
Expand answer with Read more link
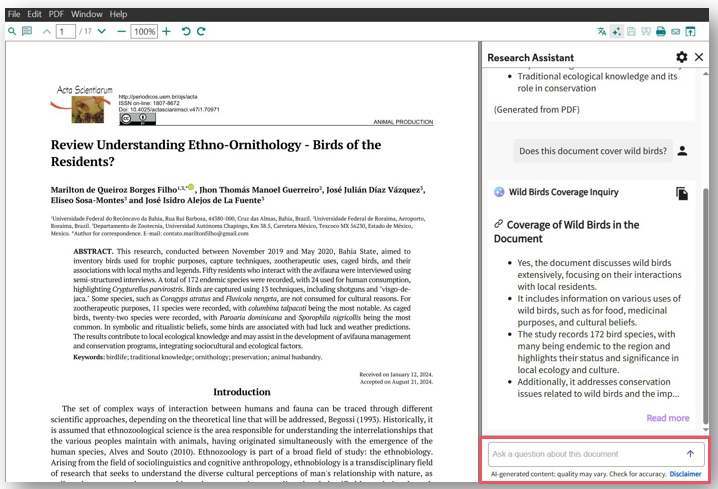click(x=667, y=418)
